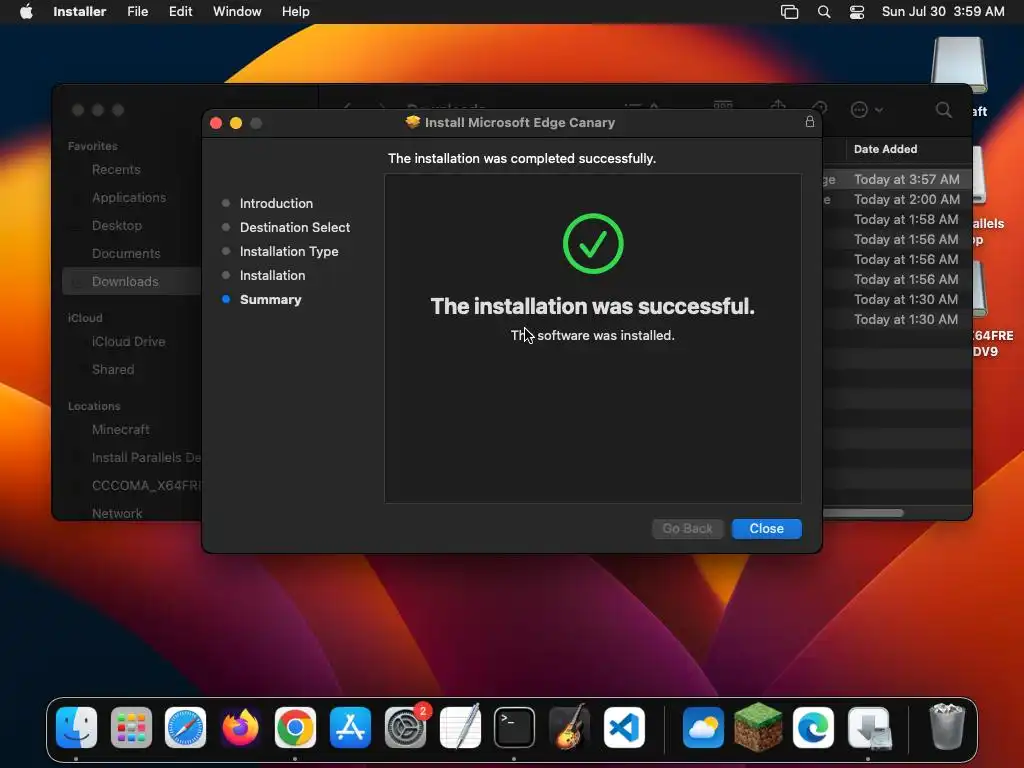Screen dimensions: 1024x768
Task: Launch Safari from the Dock
Action: click(185, 727)
